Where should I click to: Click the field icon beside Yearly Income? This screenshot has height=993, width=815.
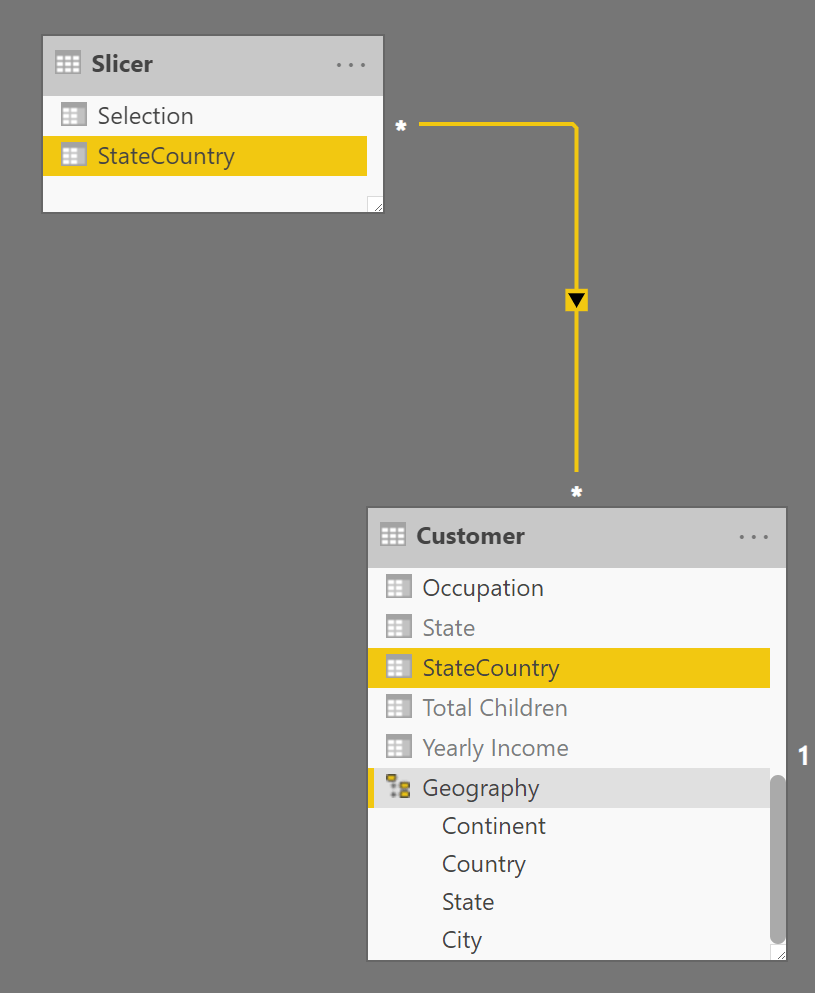pos(398,747)
